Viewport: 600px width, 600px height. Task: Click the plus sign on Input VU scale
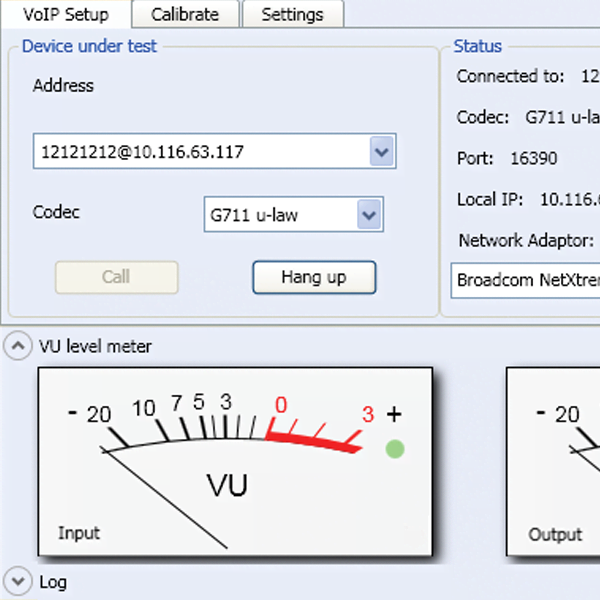[x=394, y=414]
